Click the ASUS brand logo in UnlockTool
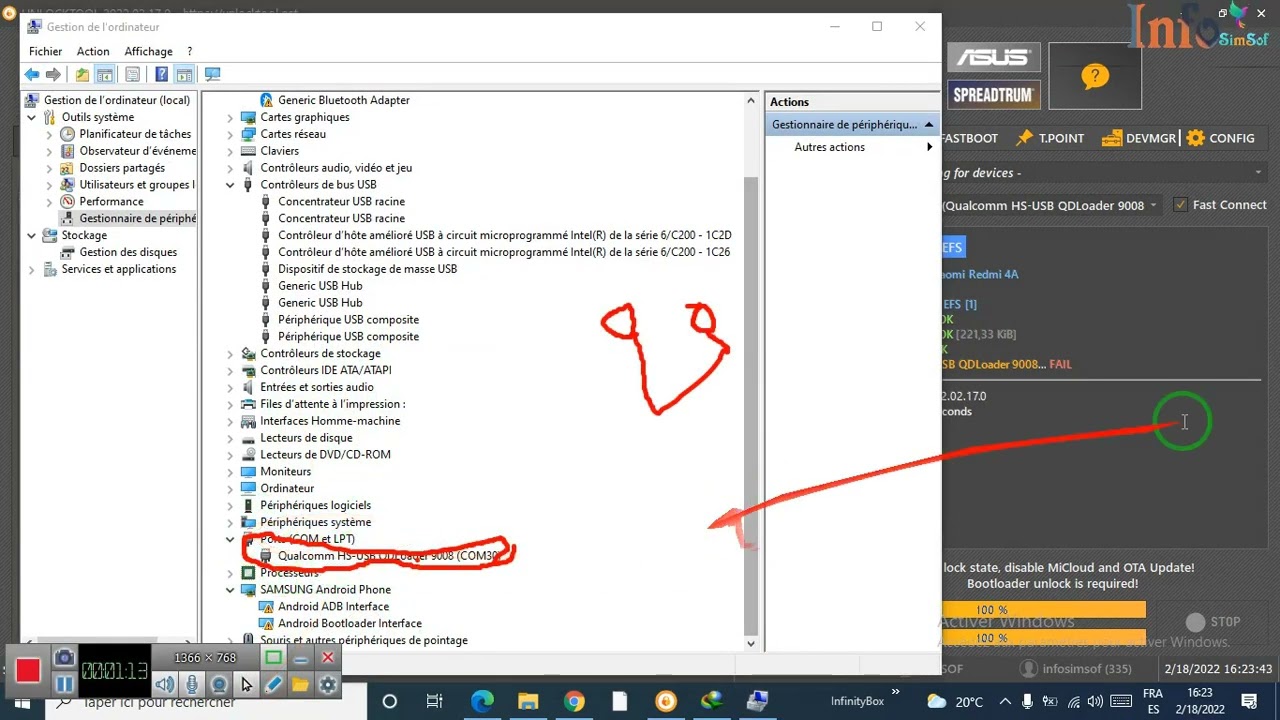 tap(993, 57)
